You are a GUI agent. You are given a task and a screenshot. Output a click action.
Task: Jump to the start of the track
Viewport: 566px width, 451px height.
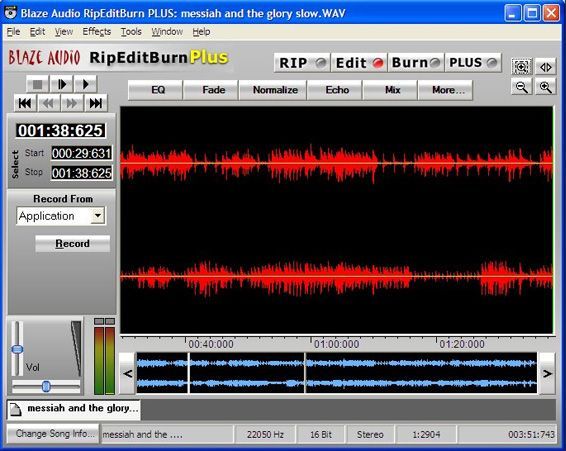[25, 103]
